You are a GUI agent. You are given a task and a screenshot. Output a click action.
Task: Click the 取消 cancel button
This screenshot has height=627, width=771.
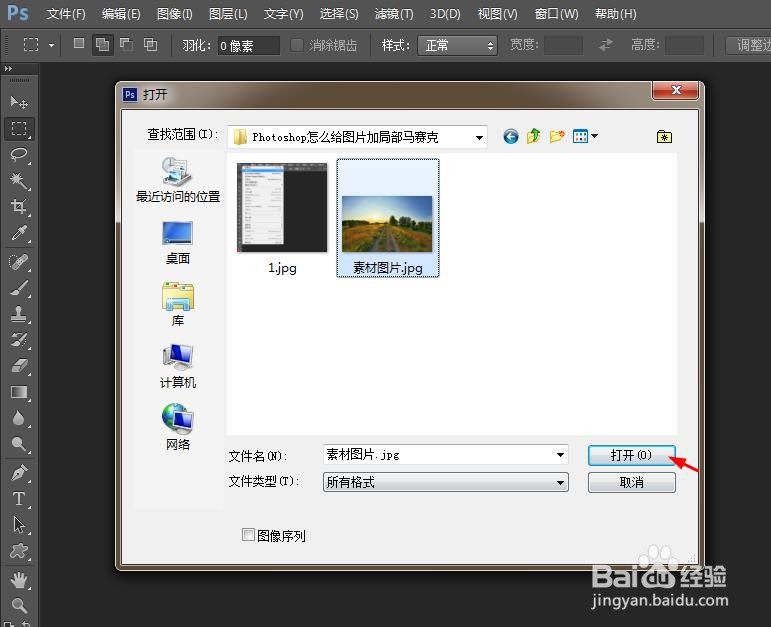pyautogui.click(x=631, y=482)
